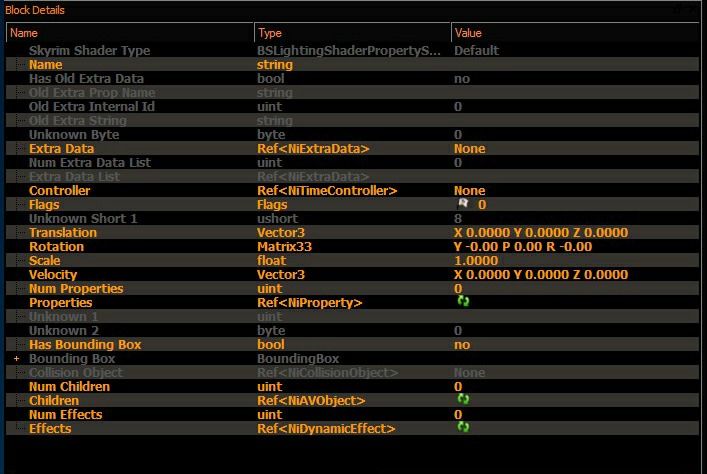Select the Extra Data None reference value

(x=469, y=148)
